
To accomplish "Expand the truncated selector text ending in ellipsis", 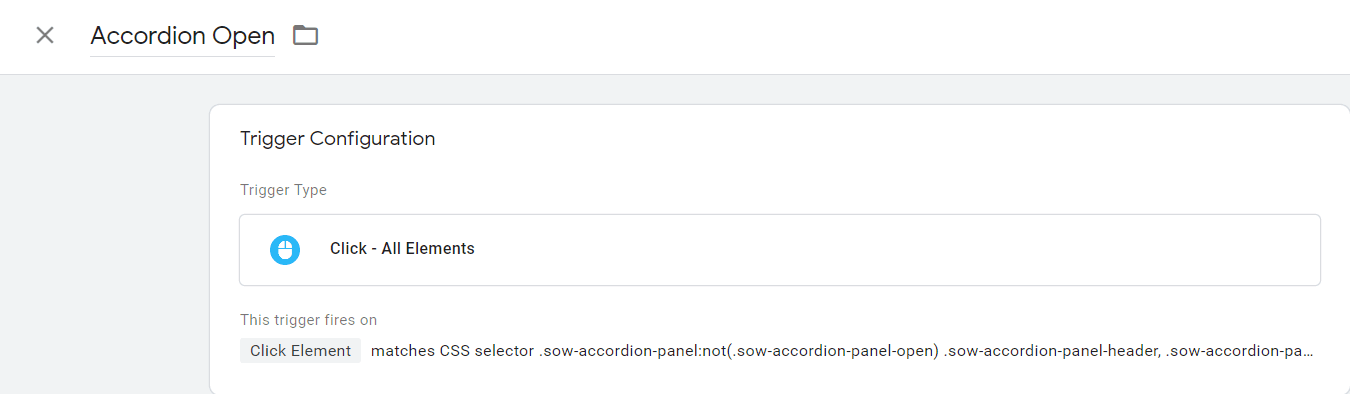I will click(1240, 351).
